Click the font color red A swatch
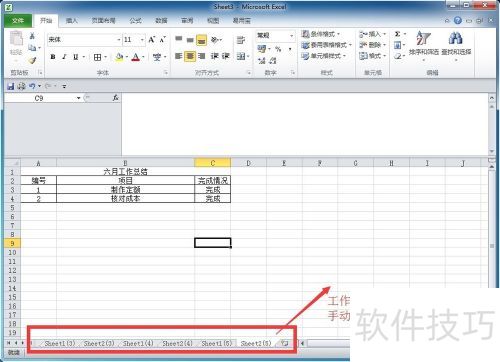Screen dimensions: 500x362 135,57
